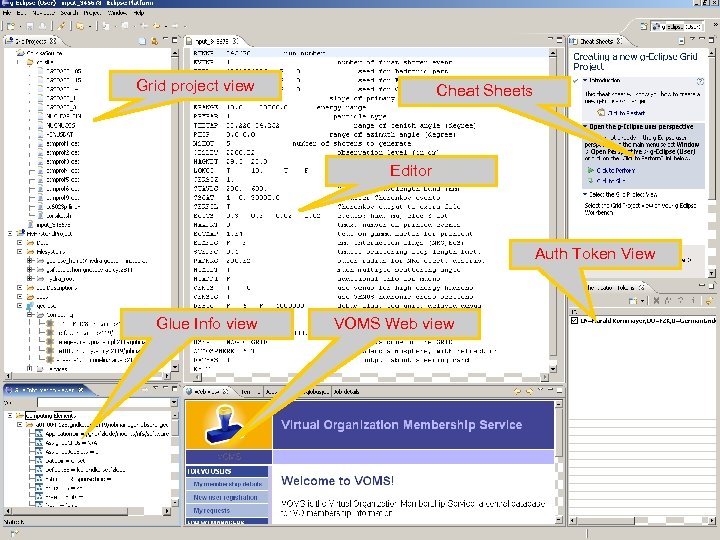Click the New wizard toolbar icon

pyautogui.click(x=11, y=26)
